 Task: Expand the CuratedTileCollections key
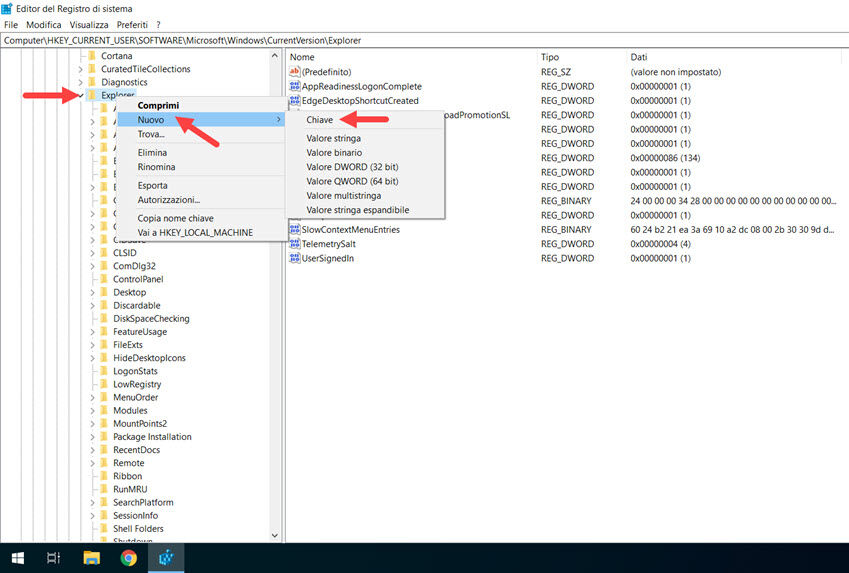click(x=80, y=69)
